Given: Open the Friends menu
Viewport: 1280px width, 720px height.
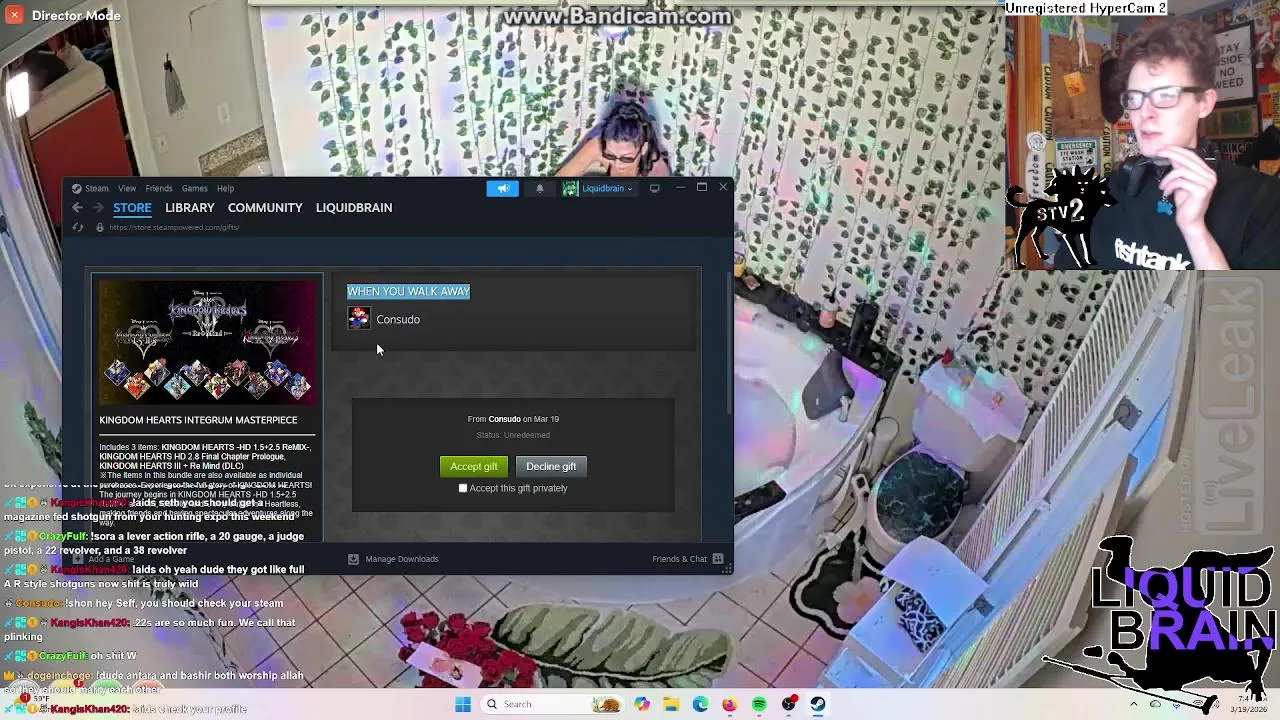Looking at the screenshot, I should 159,188.
